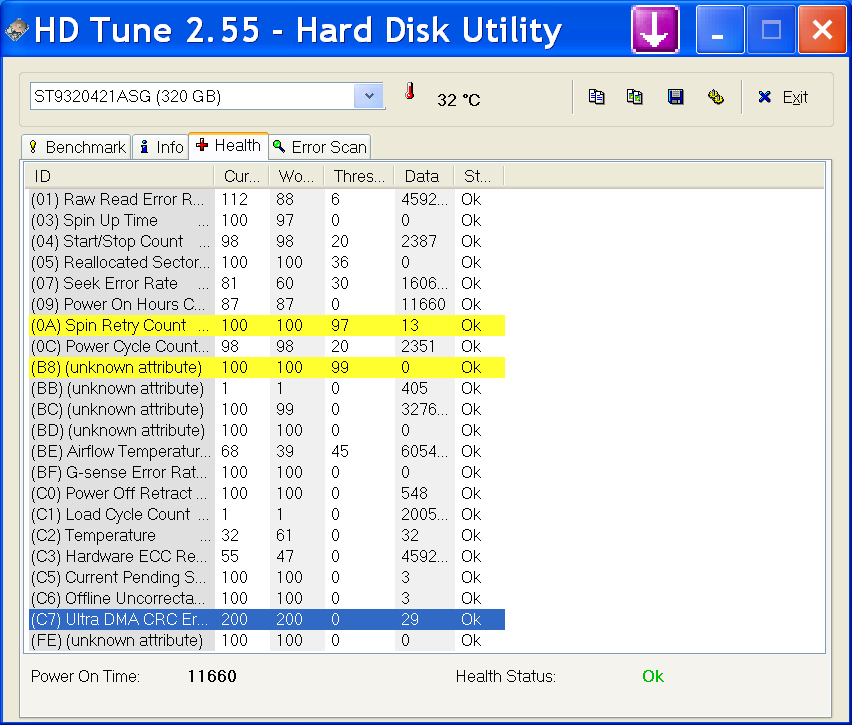Image resolution: width=852 pixels, height=725 pixels.
Task: Click the 2351 Power Cycle Count data value
Action: click(418, 347)
